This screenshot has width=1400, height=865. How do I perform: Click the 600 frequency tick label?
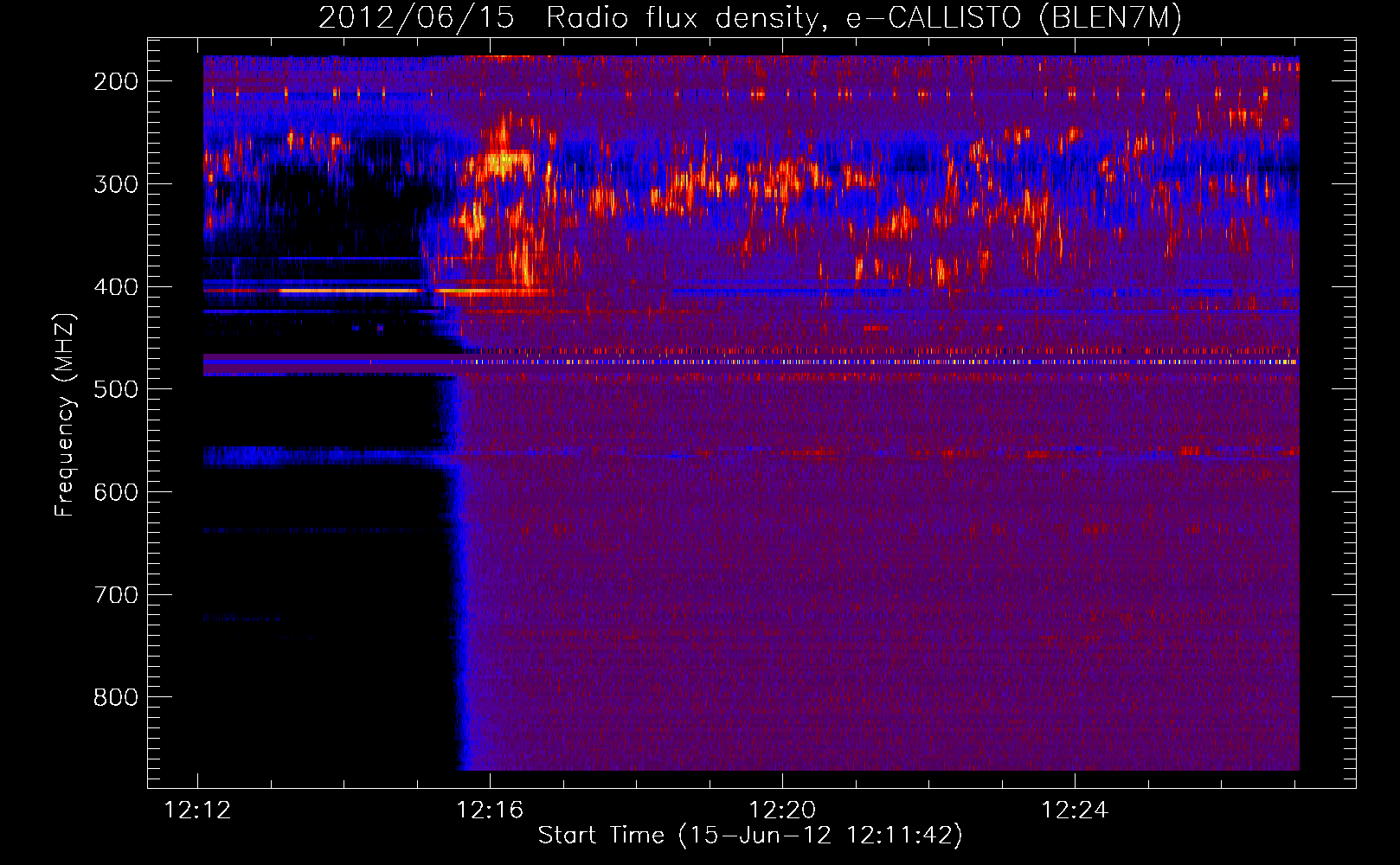[x=116, y=492]
